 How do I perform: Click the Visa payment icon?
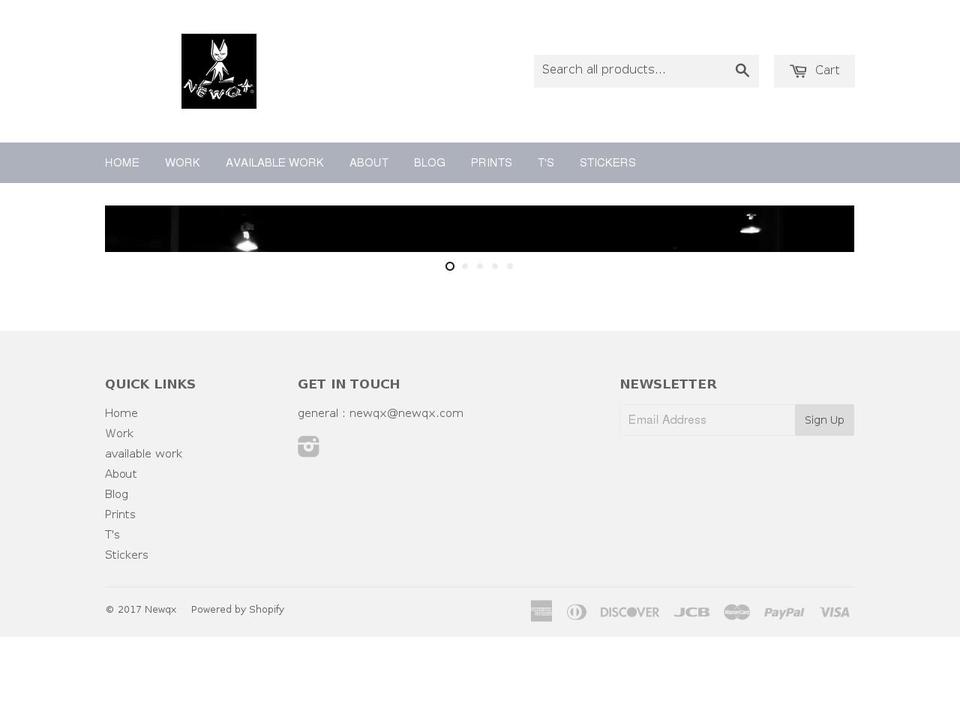834,612
